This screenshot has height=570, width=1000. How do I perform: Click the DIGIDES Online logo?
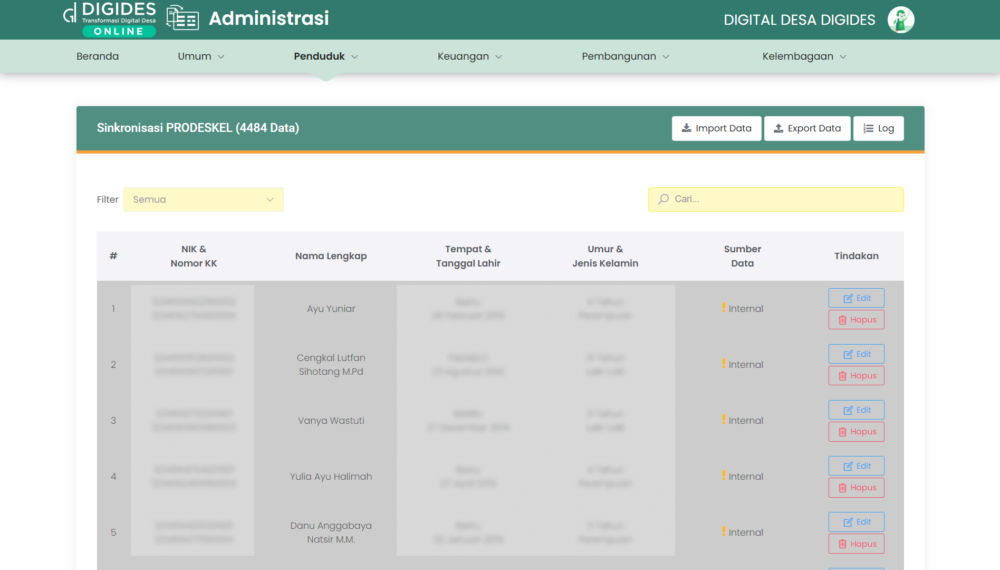110,19
